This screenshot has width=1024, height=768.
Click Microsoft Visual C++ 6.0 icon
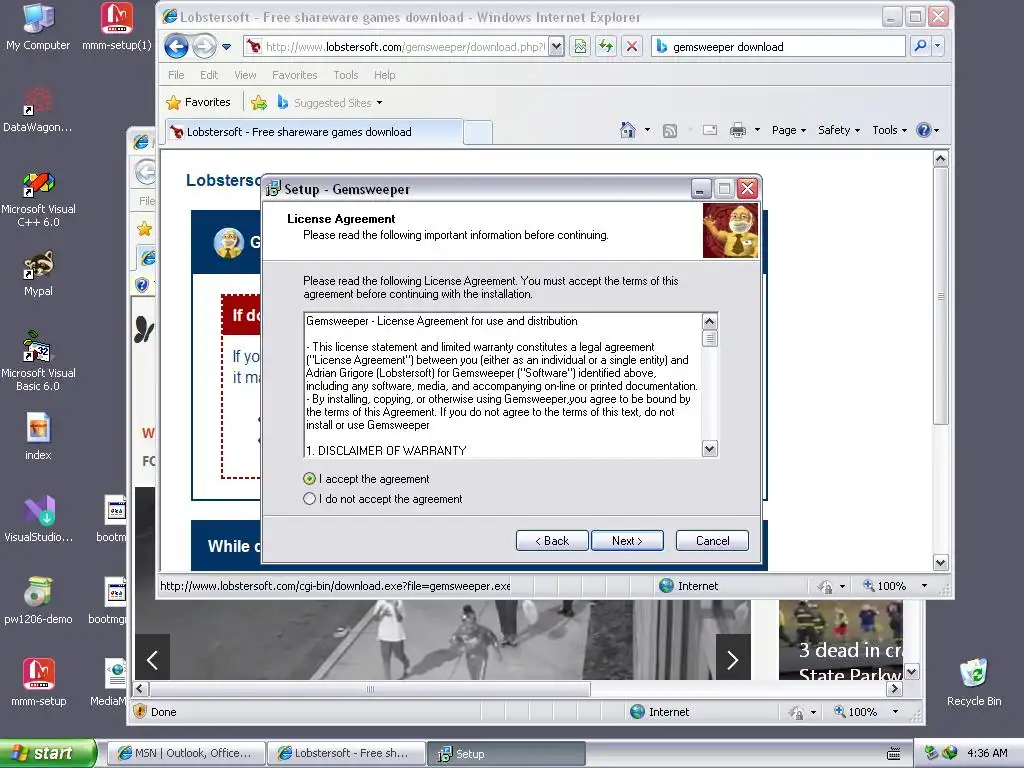[x=38, y=199]
